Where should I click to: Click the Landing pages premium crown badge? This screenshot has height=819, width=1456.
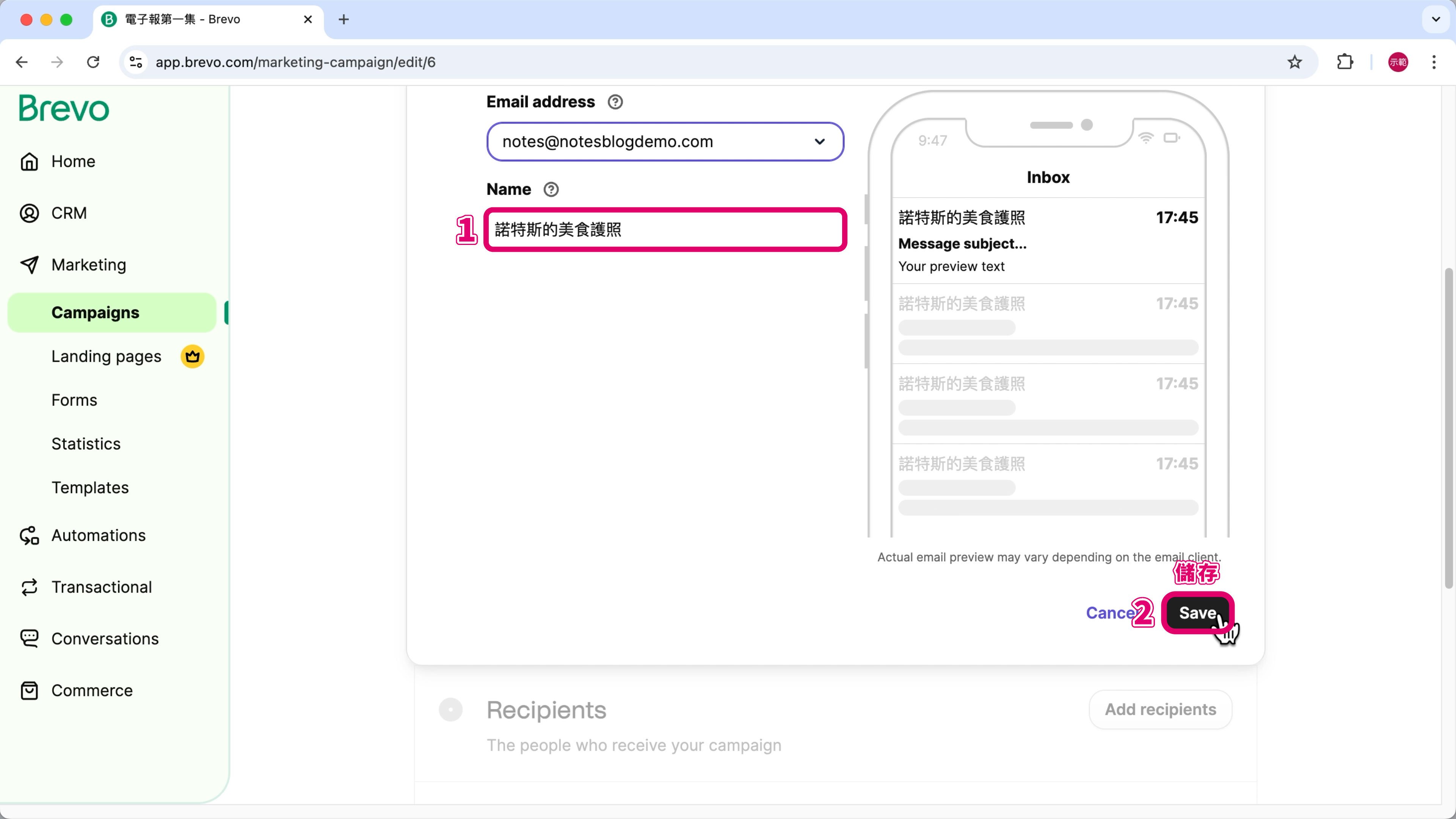[x=192, y=357]
